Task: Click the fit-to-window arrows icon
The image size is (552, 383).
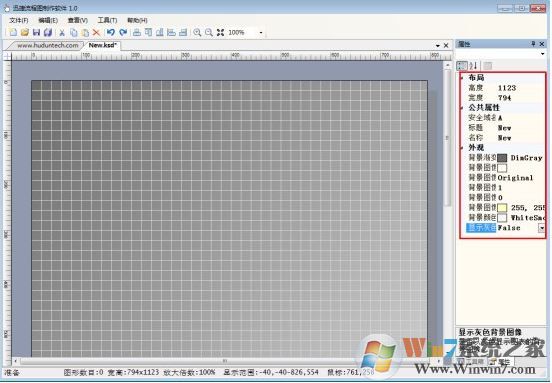Action: pos(220,33)
